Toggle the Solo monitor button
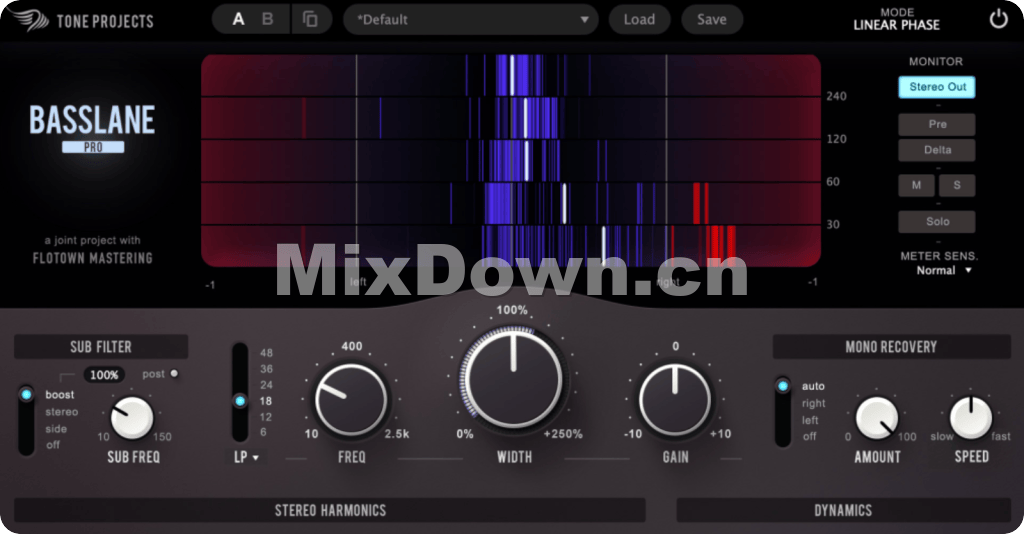 937,222
